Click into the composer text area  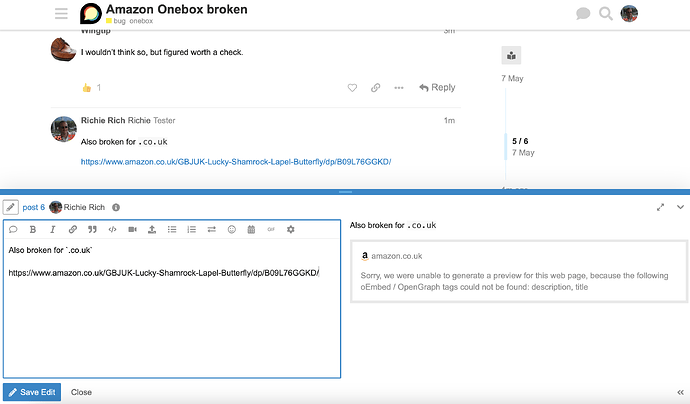(172, 308)
